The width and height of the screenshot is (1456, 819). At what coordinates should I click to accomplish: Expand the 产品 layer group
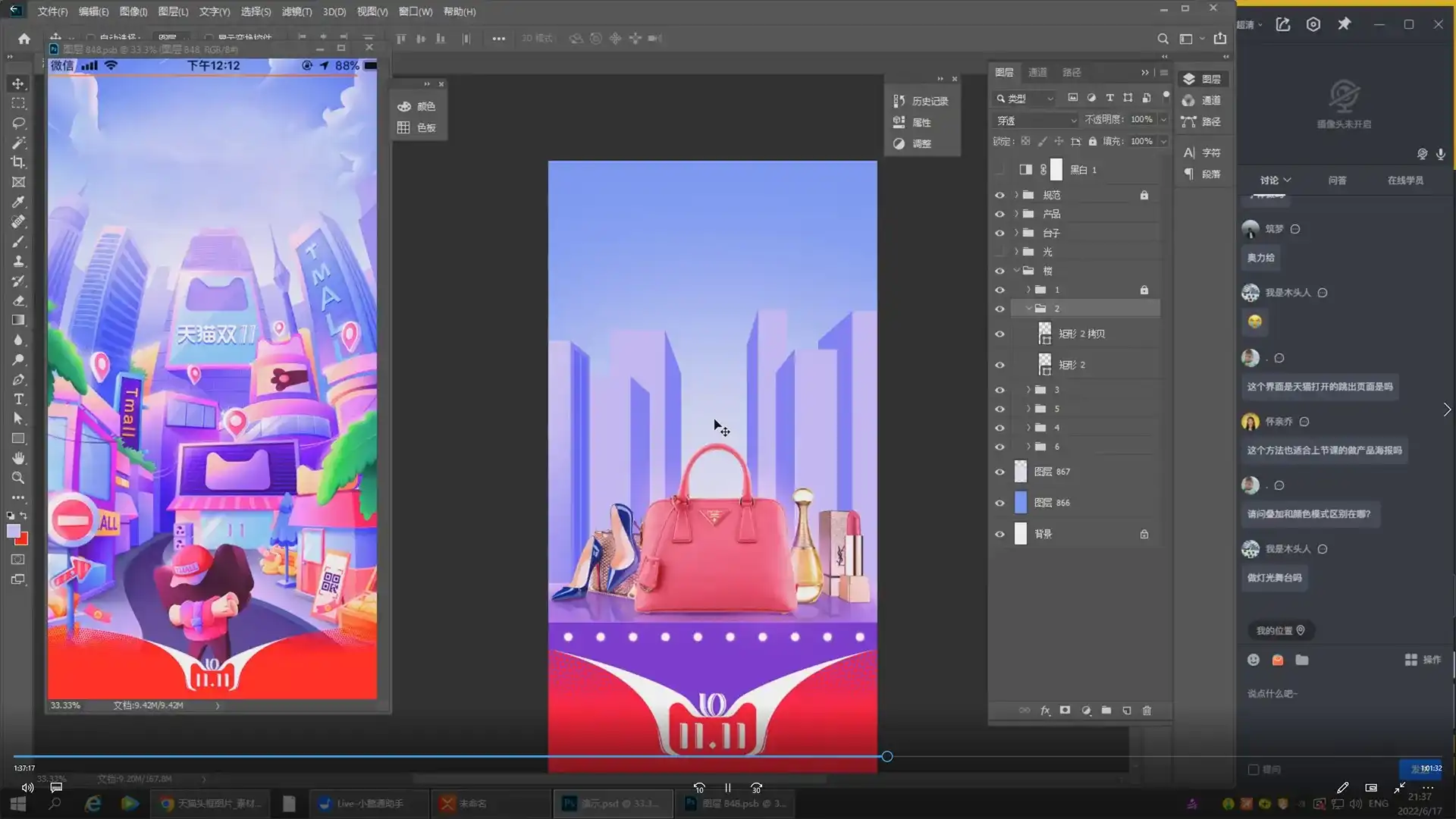(x=1016, y=214)
